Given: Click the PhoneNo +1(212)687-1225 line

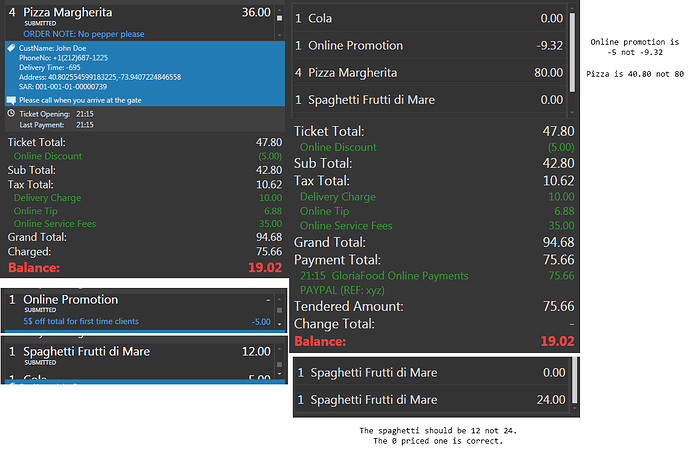Looking at the screenshot, I should pos(63,58).
